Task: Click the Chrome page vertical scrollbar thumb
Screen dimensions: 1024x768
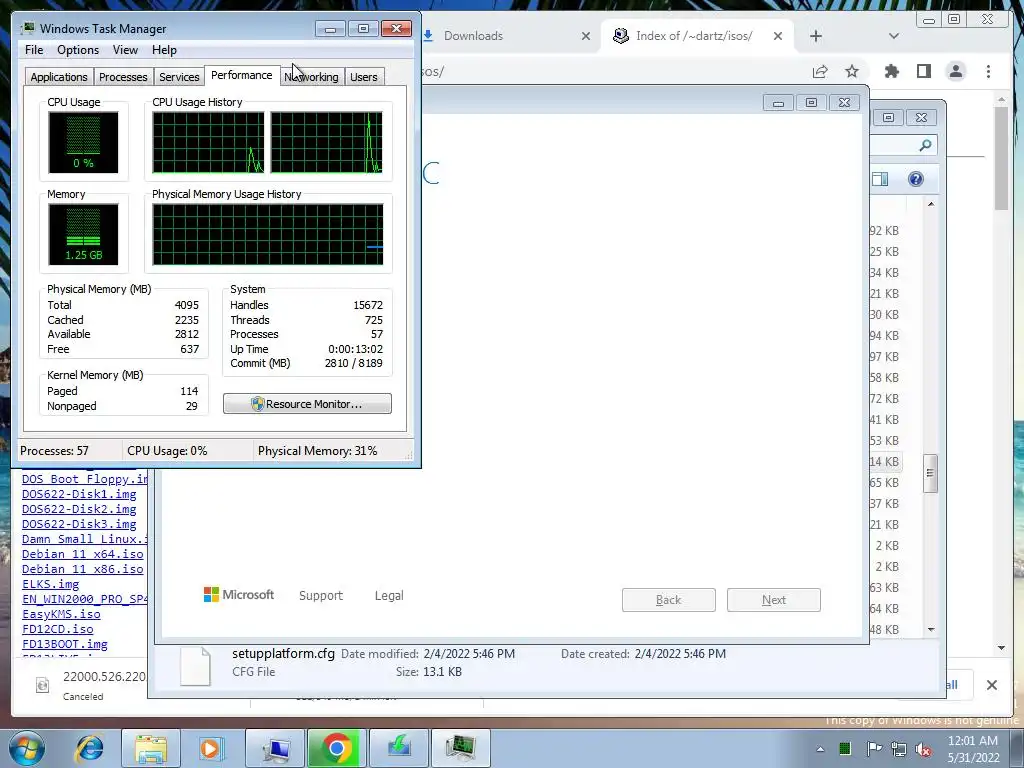Action: click(x=1001, y=157)
